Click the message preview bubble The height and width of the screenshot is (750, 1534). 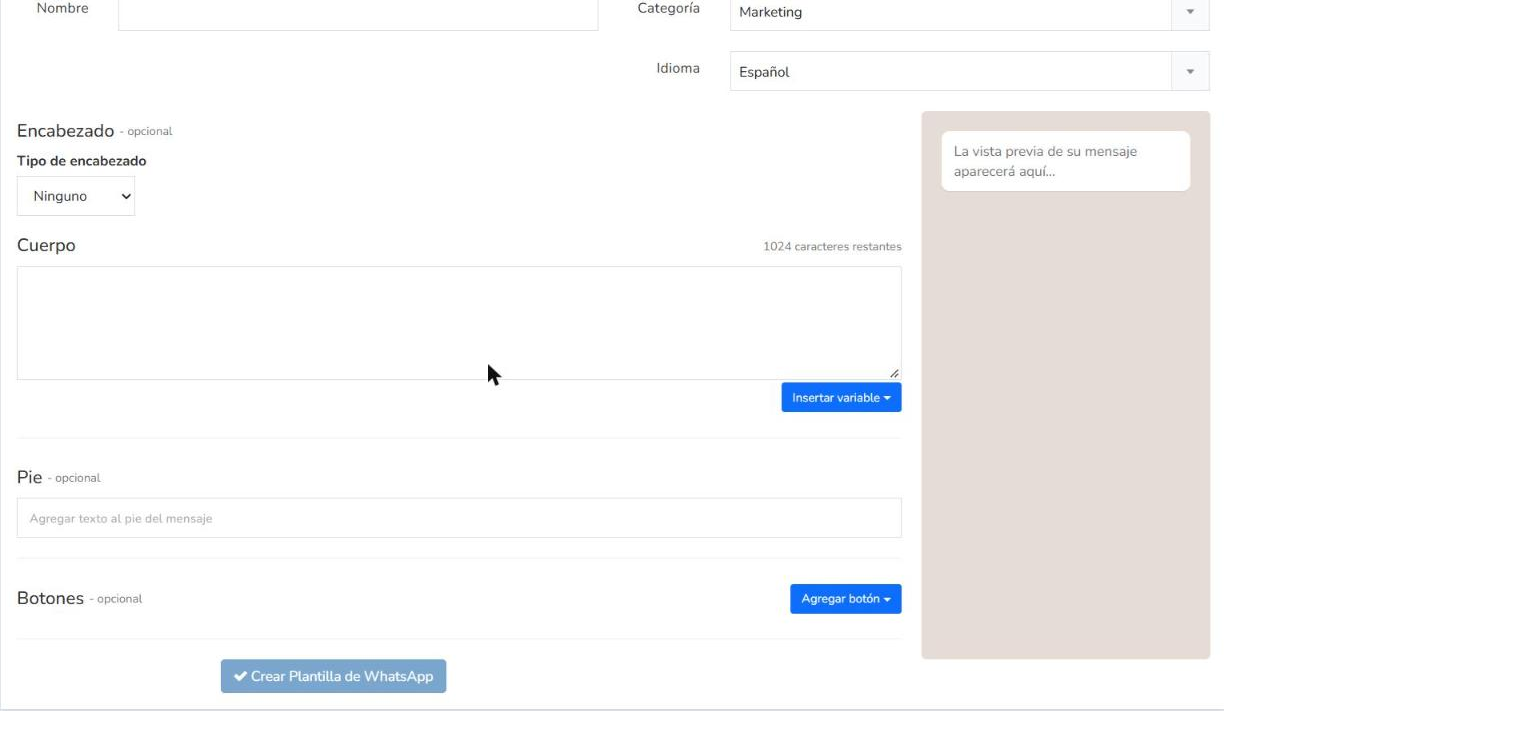1066,161
